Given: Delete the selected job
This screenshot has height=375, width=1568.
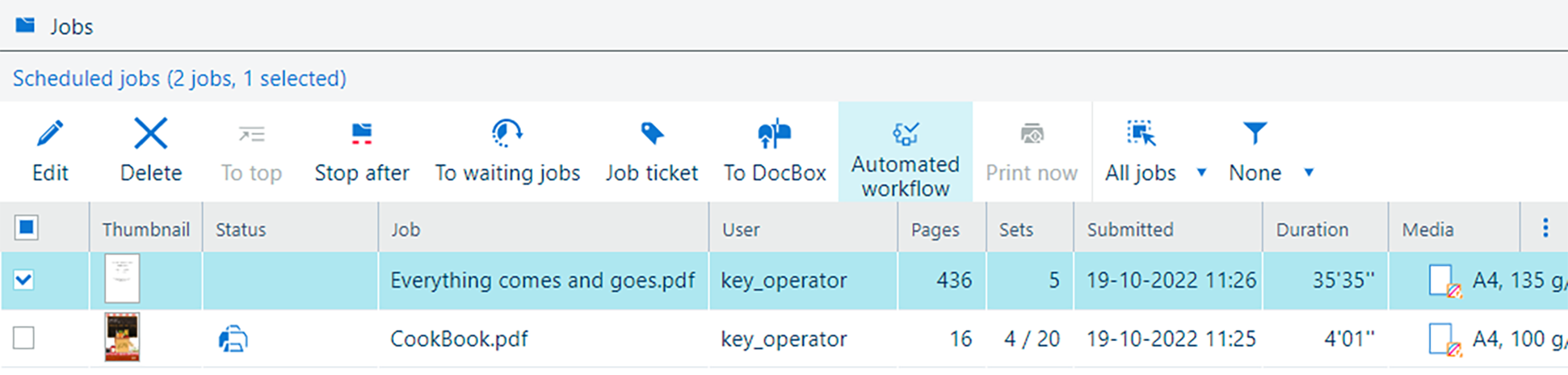Looking at the screenshot, I should click(150, 150).
